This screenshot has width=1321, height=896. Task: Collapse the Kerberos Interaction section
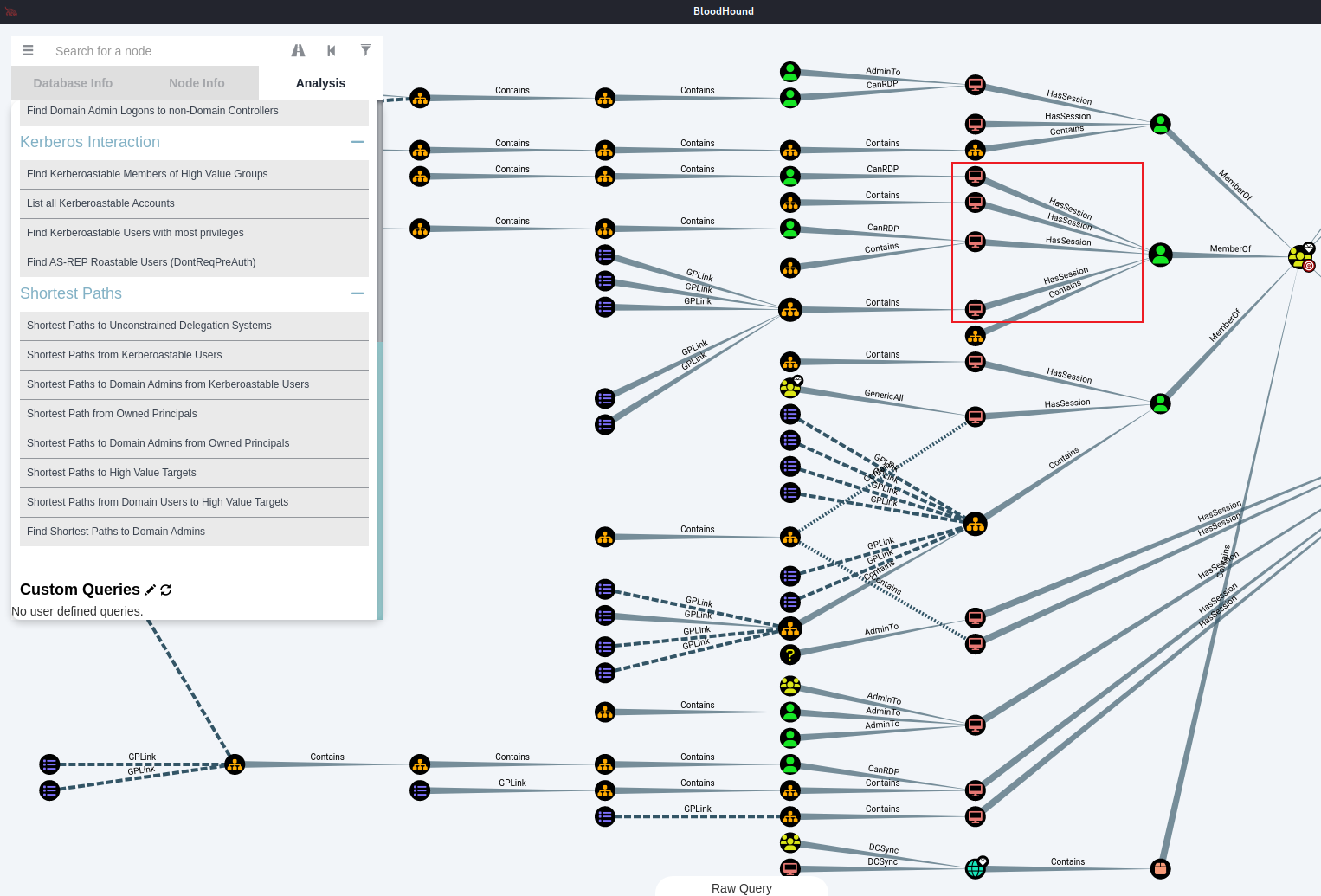(358, 142)
